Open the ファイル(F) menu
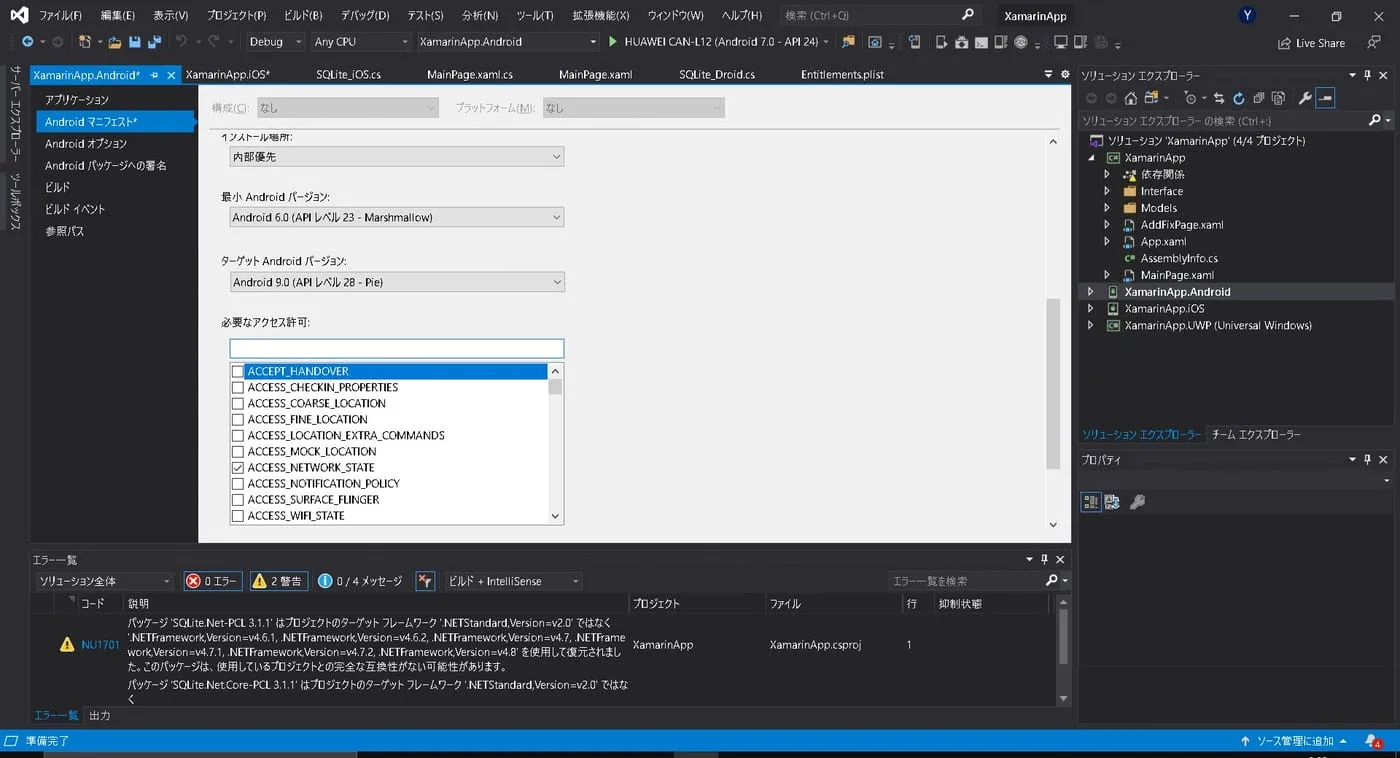 click(60, 15)
